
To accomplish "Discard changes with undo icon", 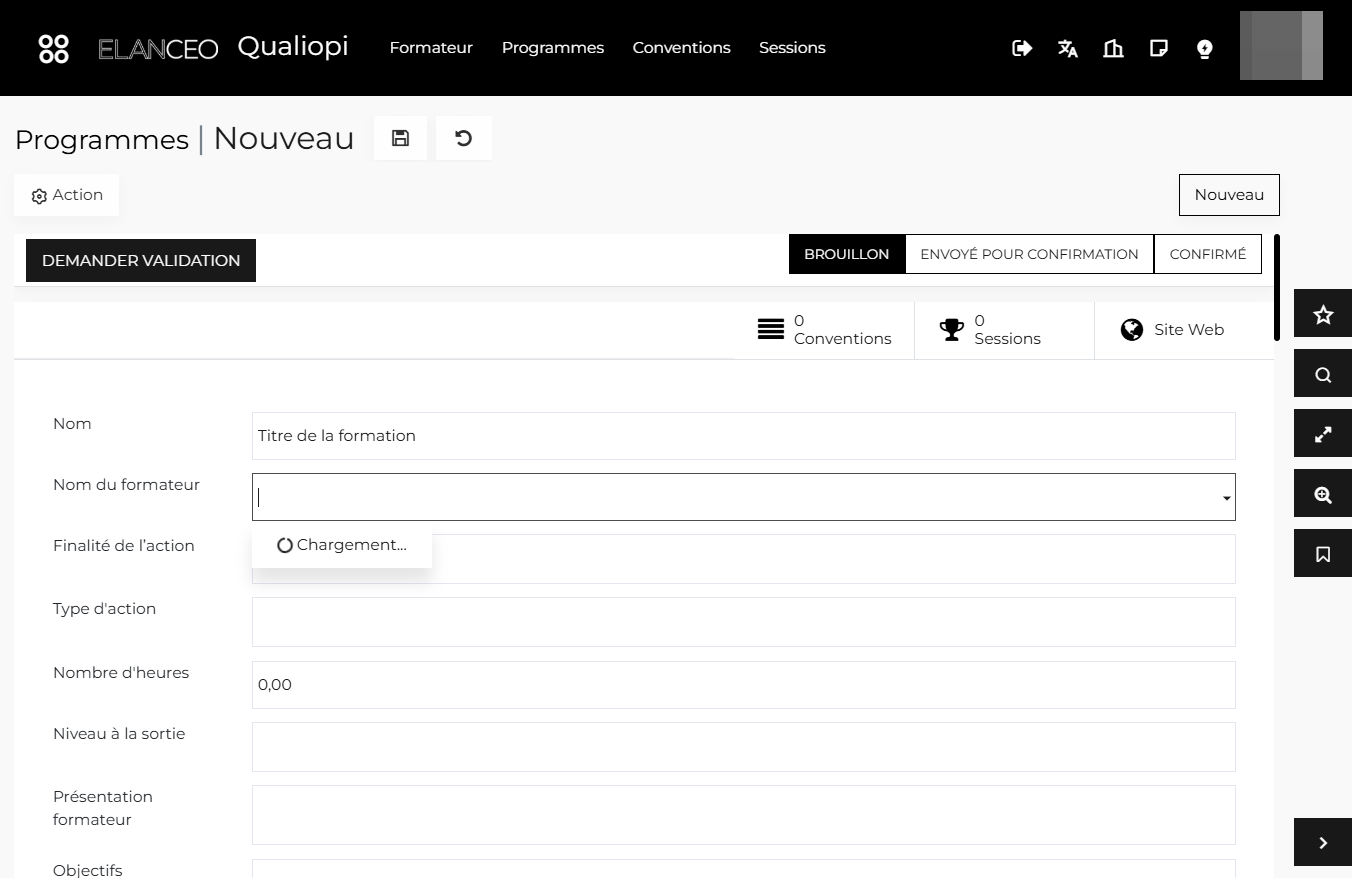I will [464, 138].
